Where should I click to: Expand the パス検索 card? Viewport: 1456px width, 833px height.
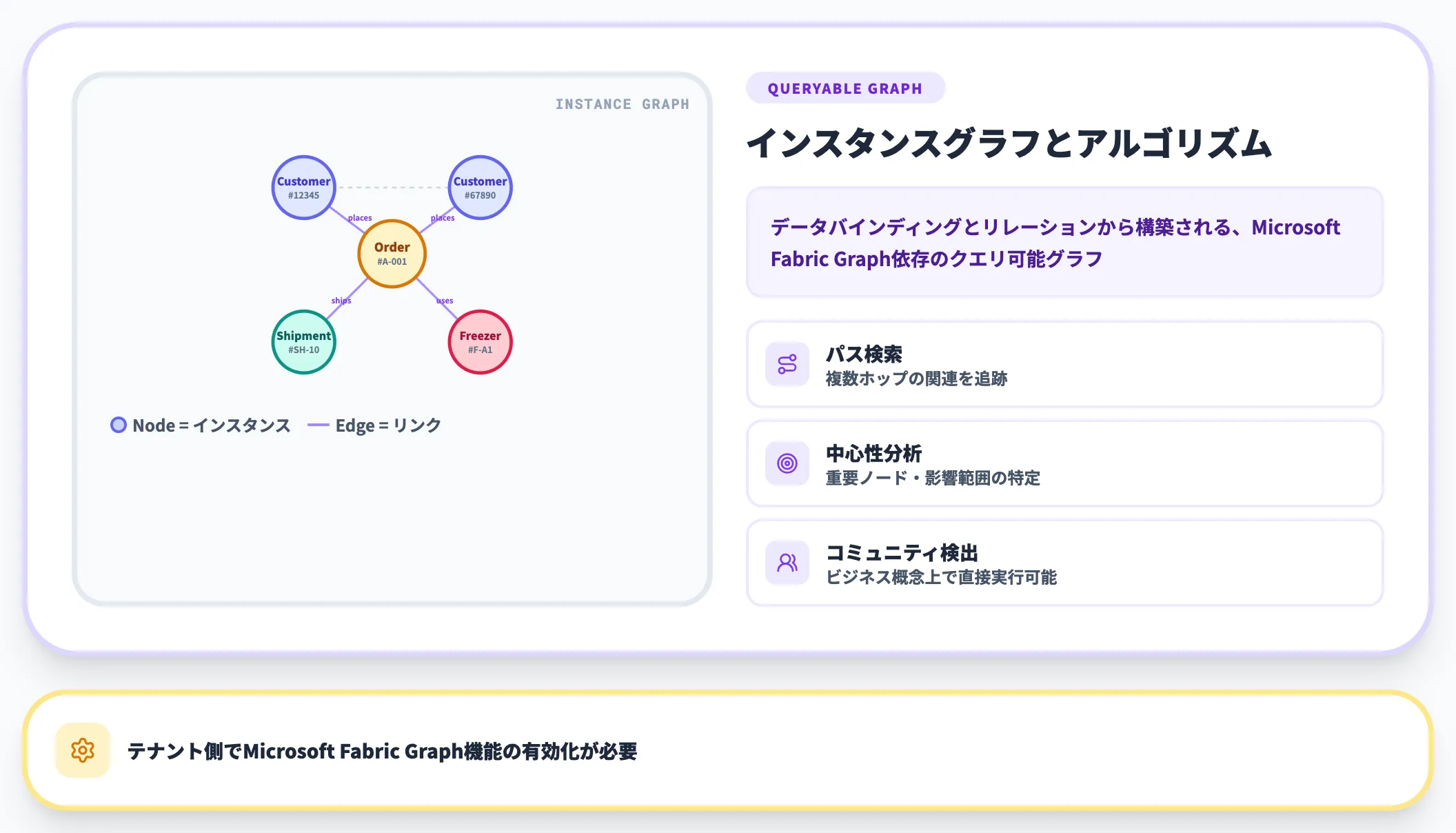coord(1065,364)
